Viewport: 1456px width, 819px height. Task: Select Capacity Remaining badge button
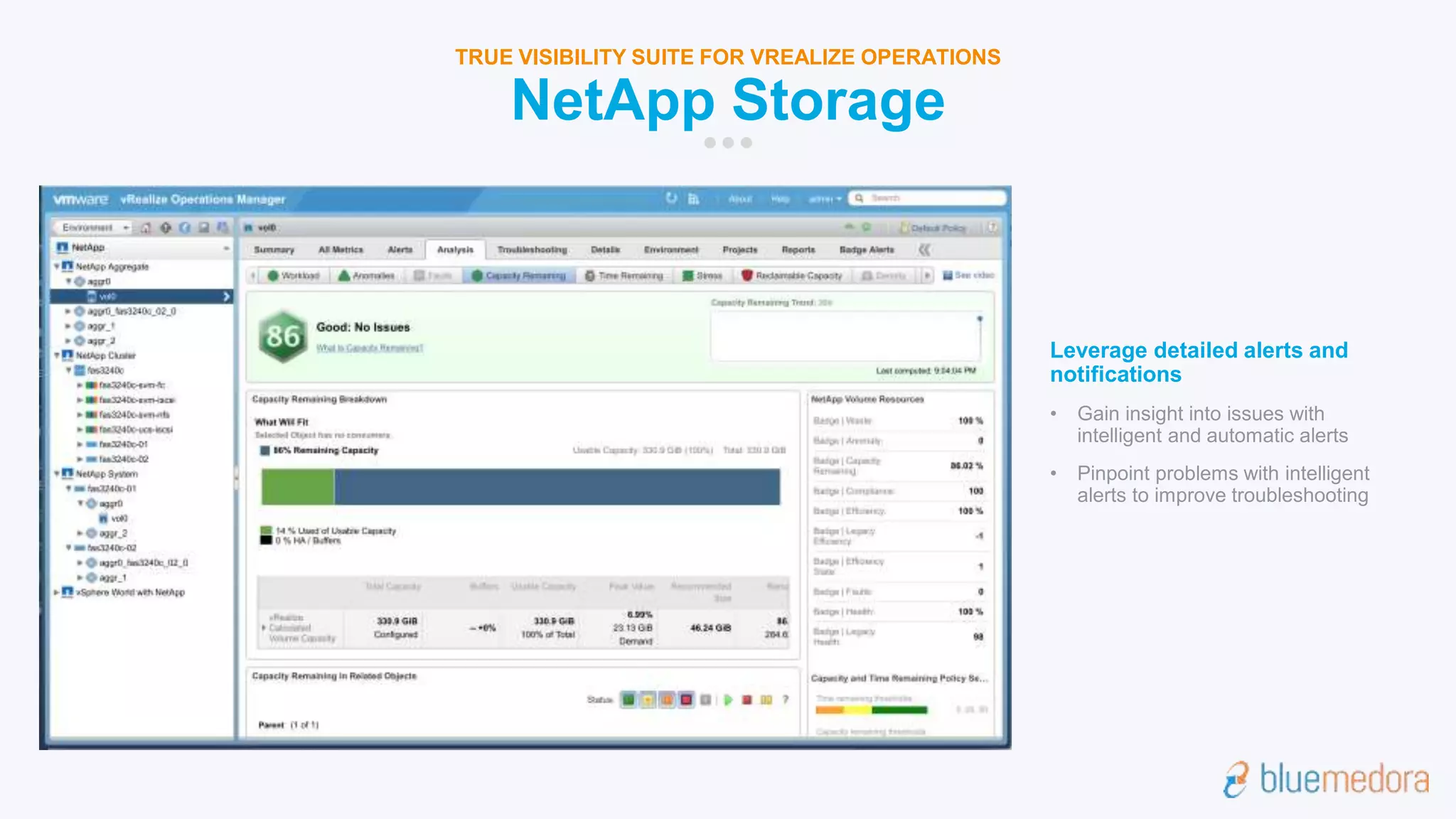[x=518, y=276]
